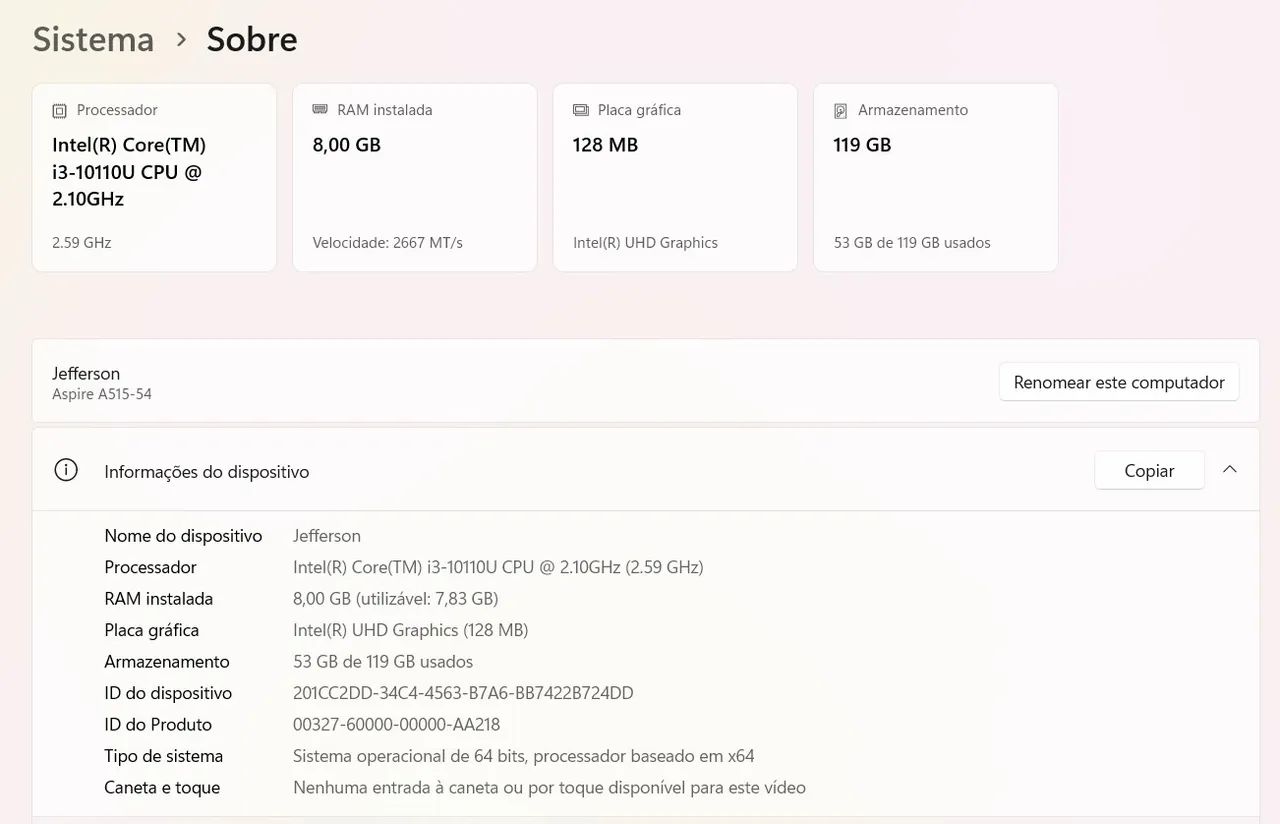This screenshot has width=1280, height=824.
Task: Click the Armazenamento drive icon
Action: coord(841,111)
